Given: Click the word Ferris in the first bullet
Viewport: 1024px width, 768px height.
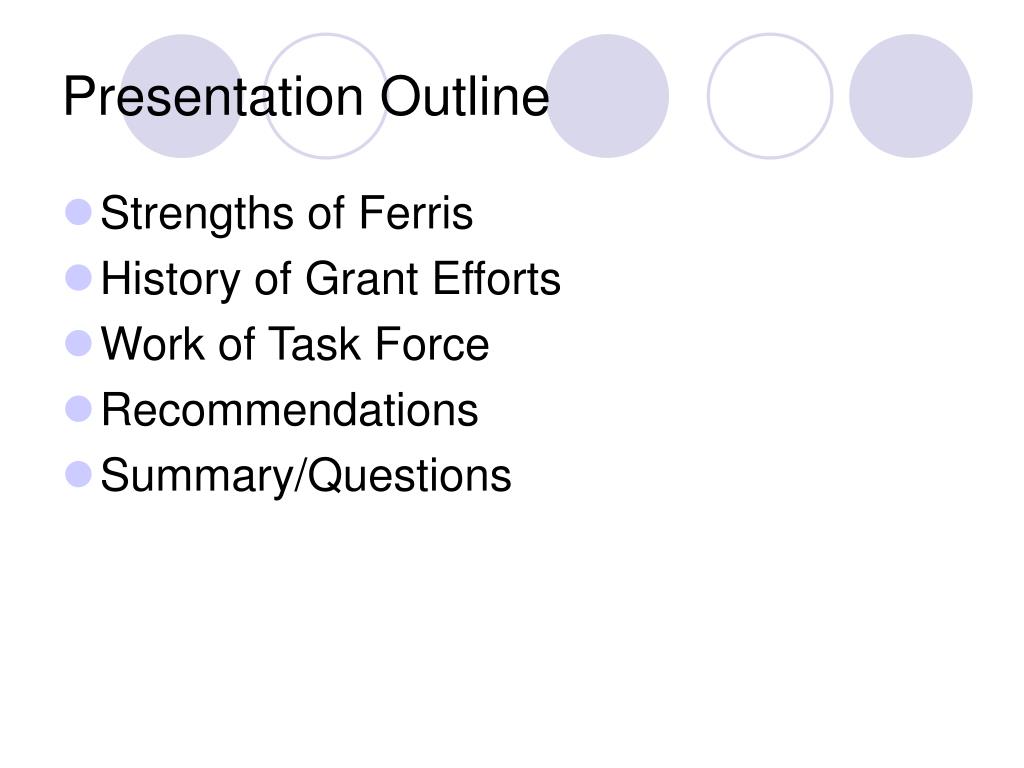Looking at the screenshot, I should coord(415,213).
